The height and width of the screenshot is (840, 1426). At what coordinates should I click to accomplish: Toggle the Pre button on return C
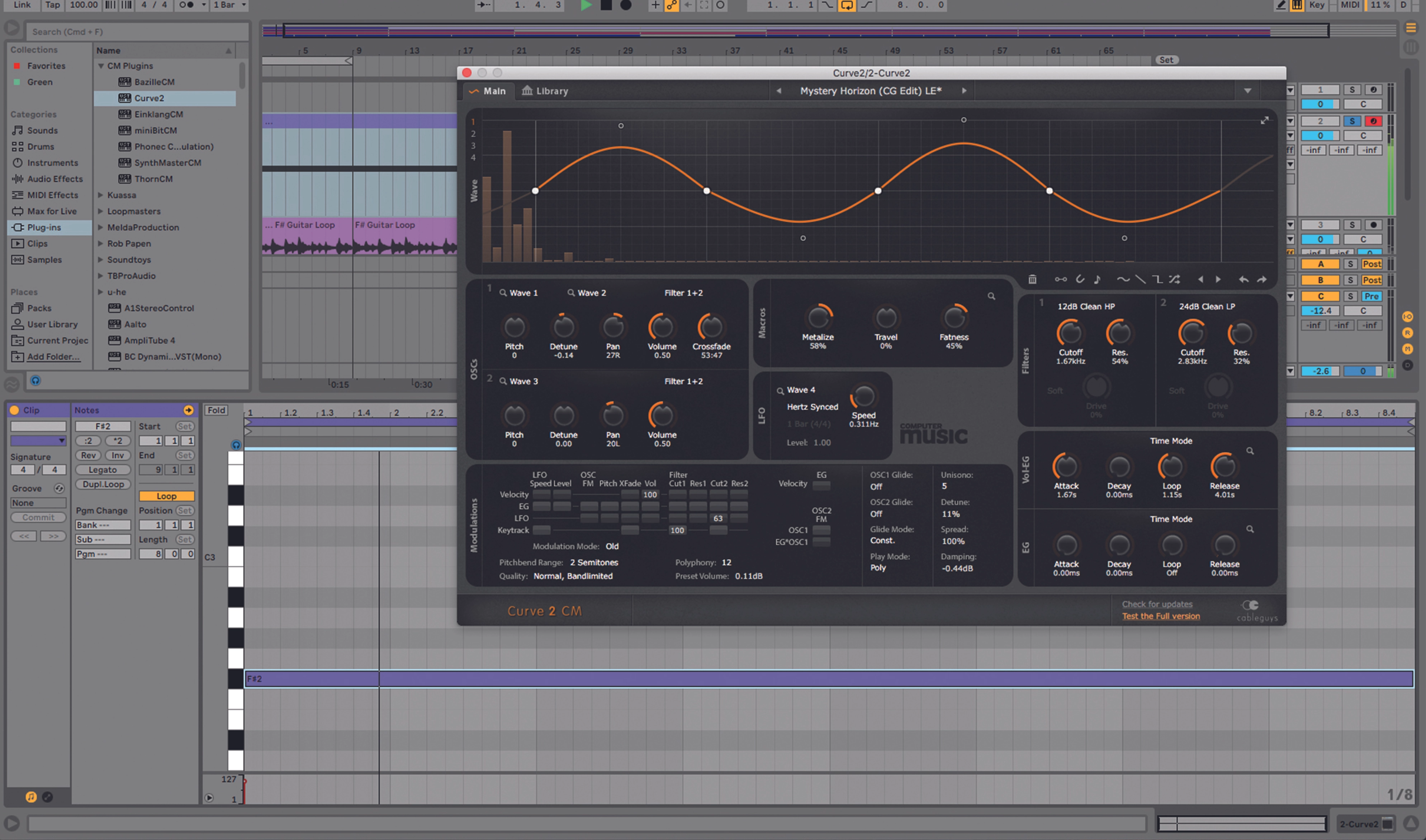tap(1371, 296)
